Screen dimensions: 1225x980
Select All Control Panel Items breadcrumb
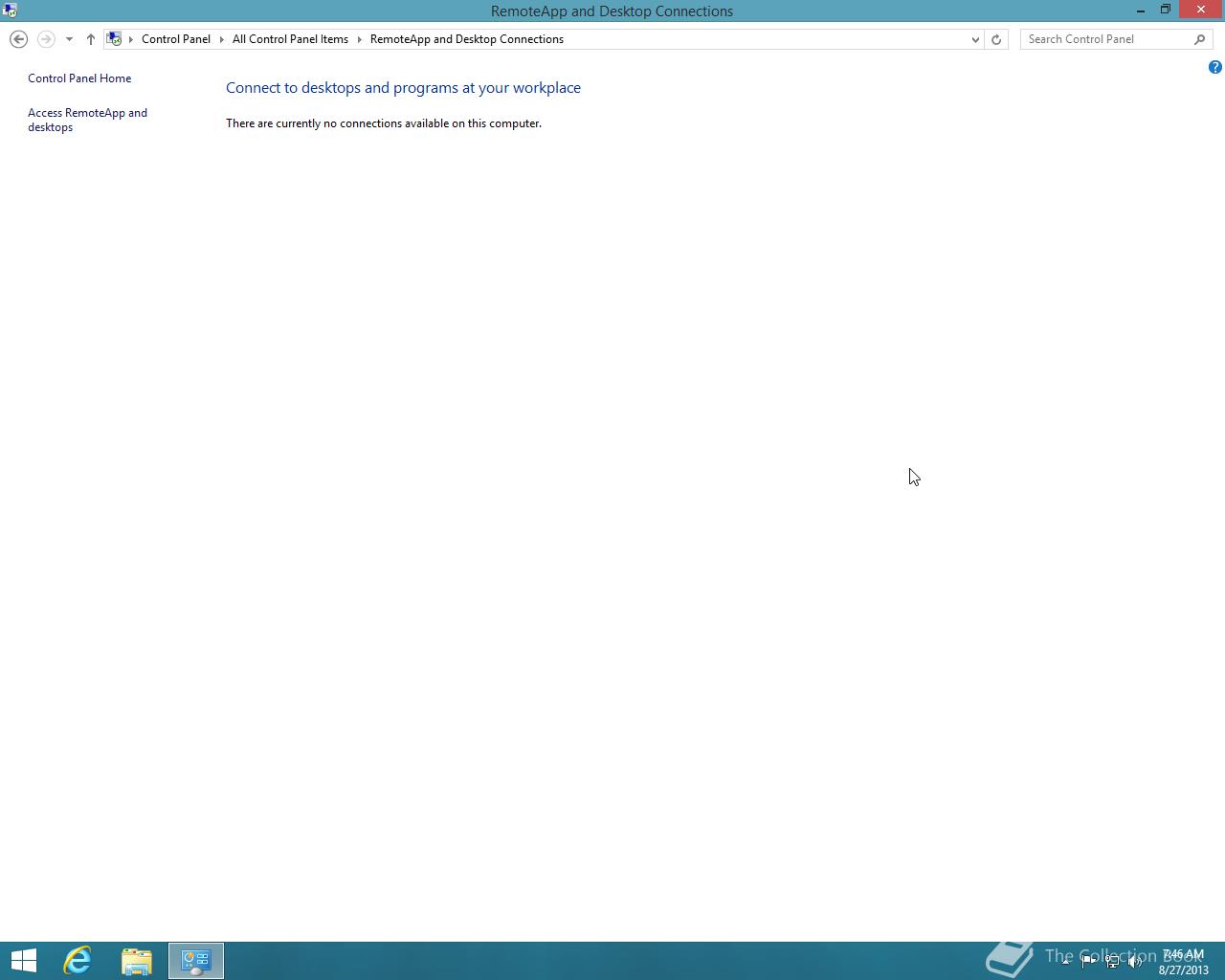pos(290,39)
